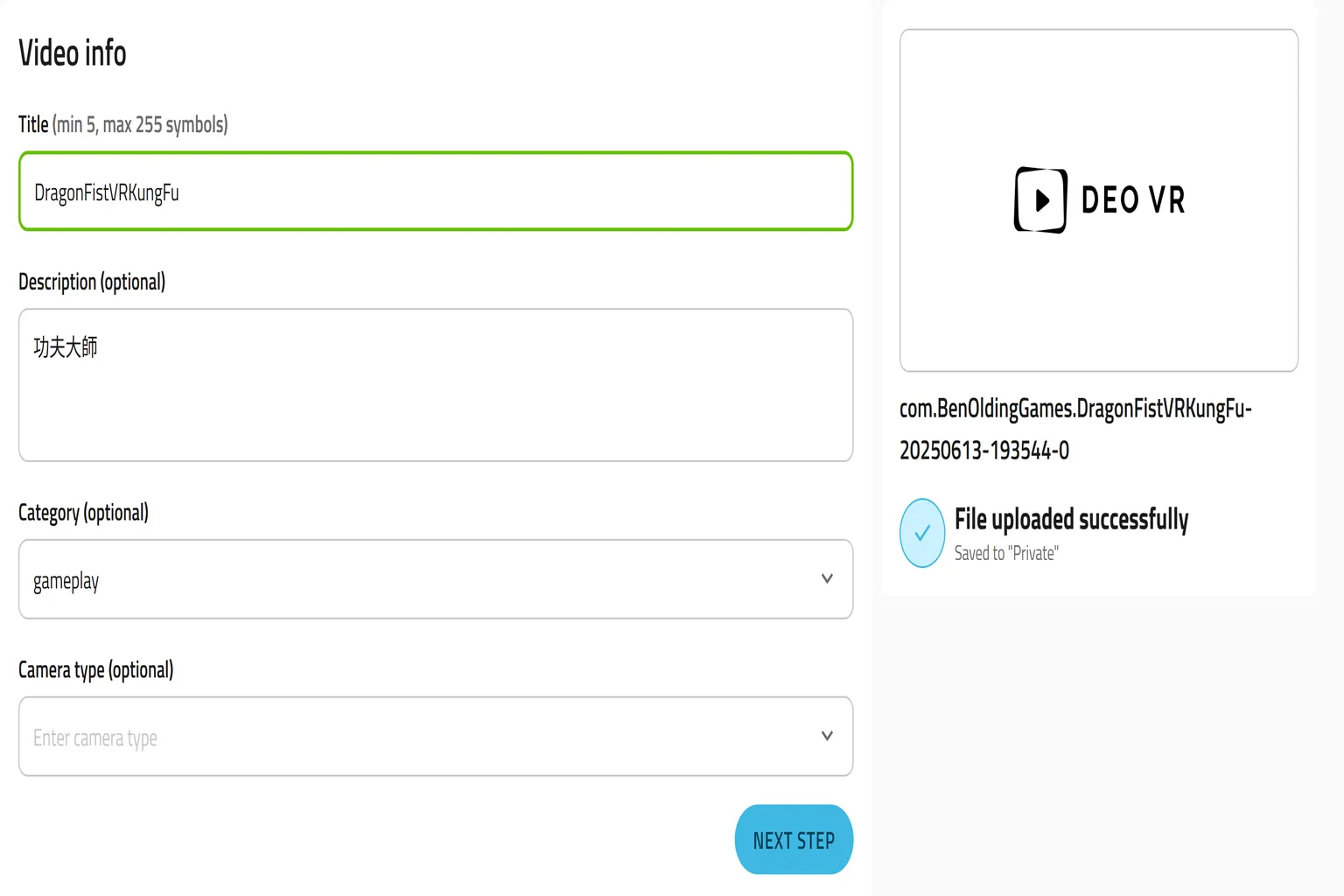This screenshot has width=1344, height=896.
Task: Click the Camera type (optional) label
Action: [95, 670]
